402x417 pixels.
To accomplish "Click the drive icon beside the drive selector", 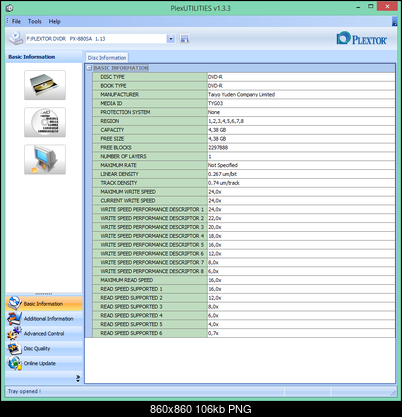I will (15, 38).
